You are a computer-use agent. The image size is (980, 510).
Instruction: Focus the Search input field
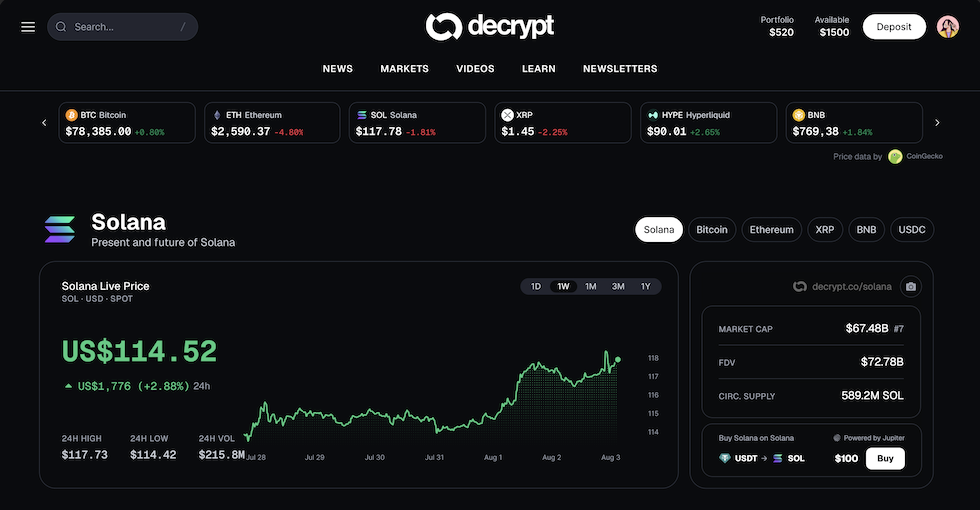(x=122, y=27)
